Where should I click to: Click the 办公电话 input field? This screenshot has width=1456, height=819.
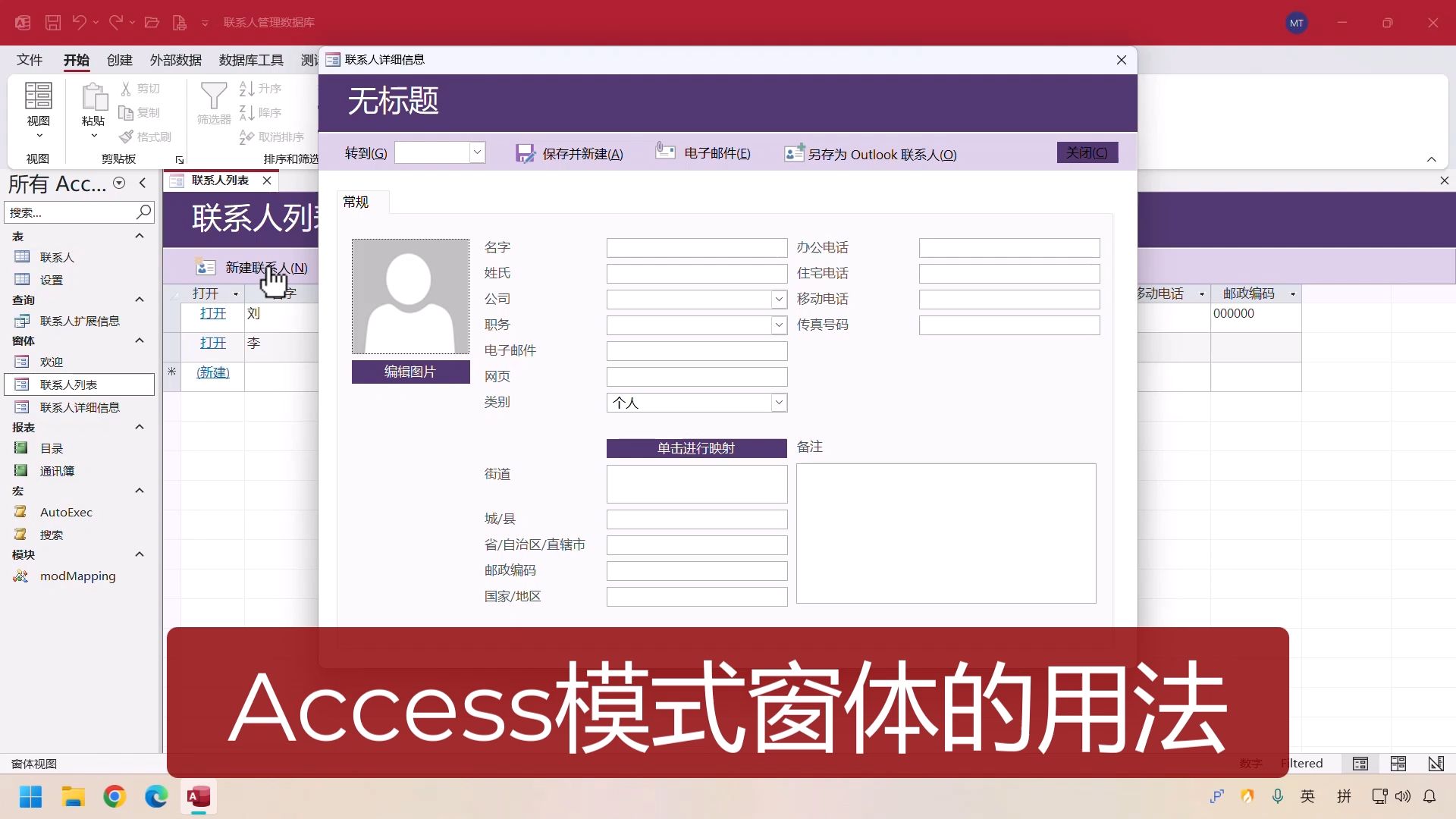point(1009,248)
